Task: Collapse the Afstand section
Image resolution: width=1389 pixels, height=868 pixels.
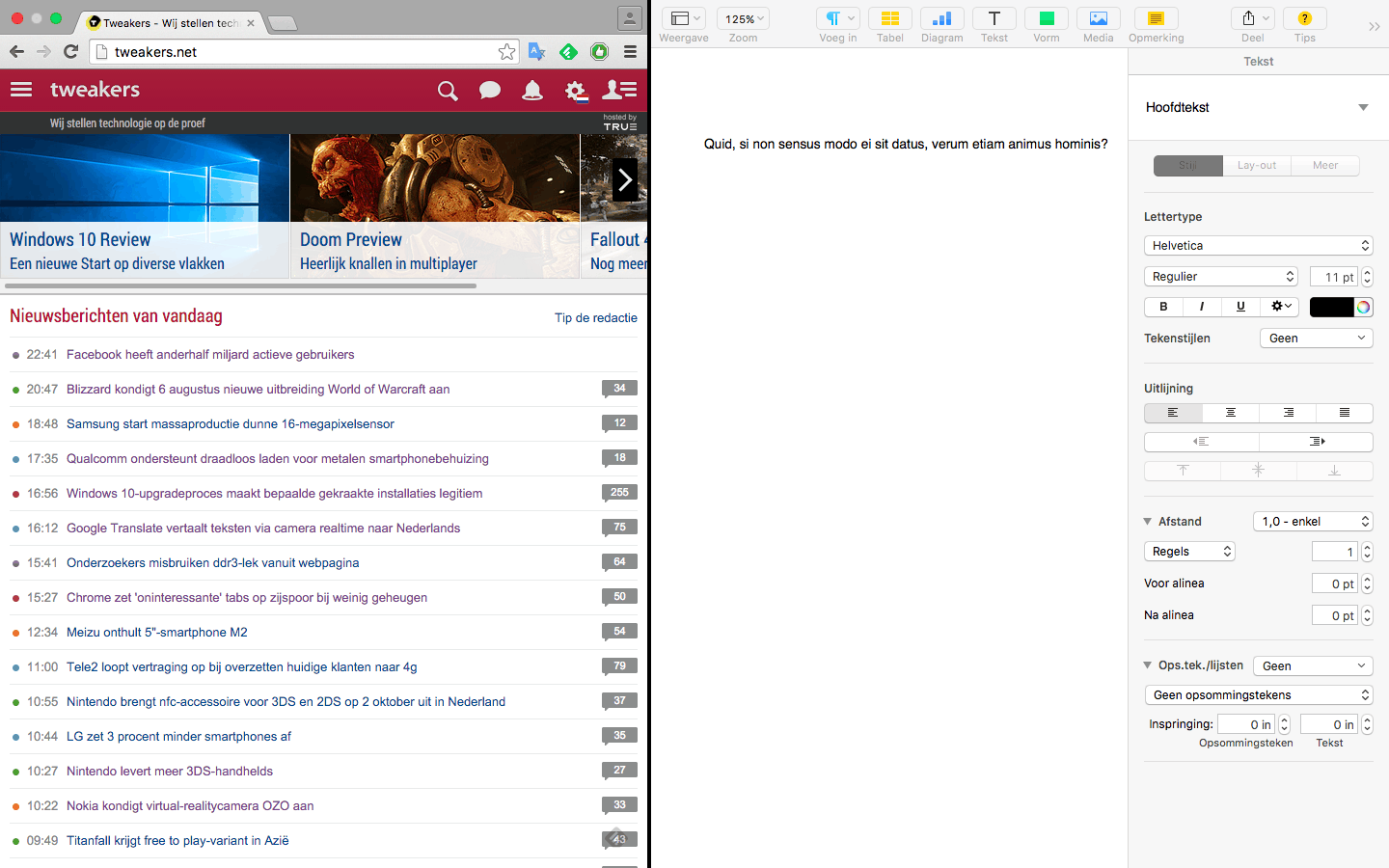Action: (x=1148, y=521)
